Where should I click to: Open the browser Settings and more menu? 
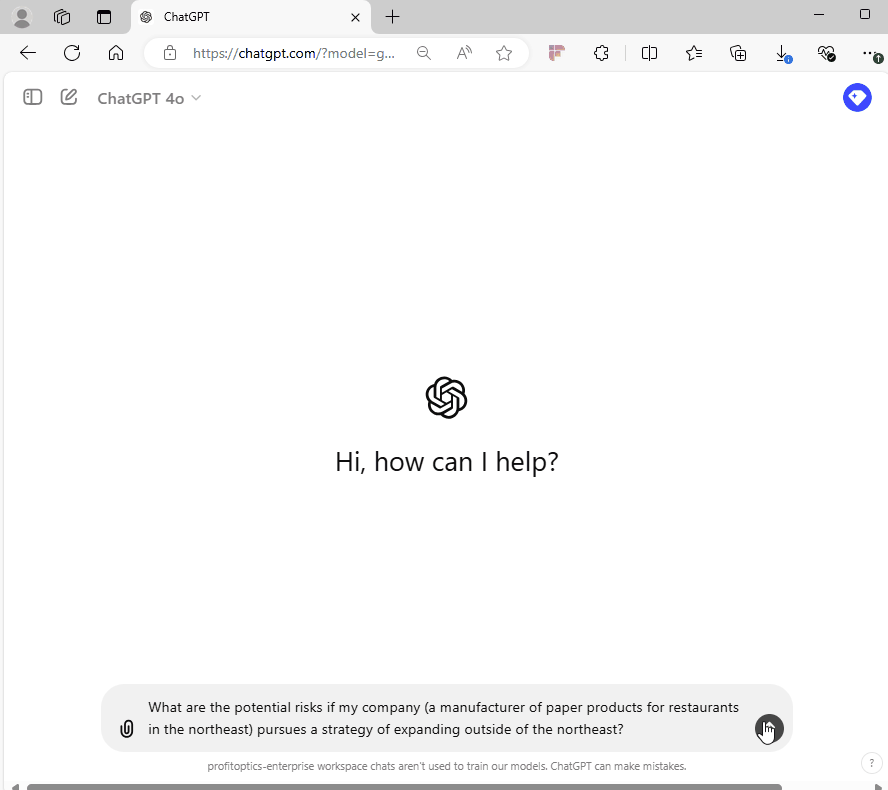click(x=871, y=54)
